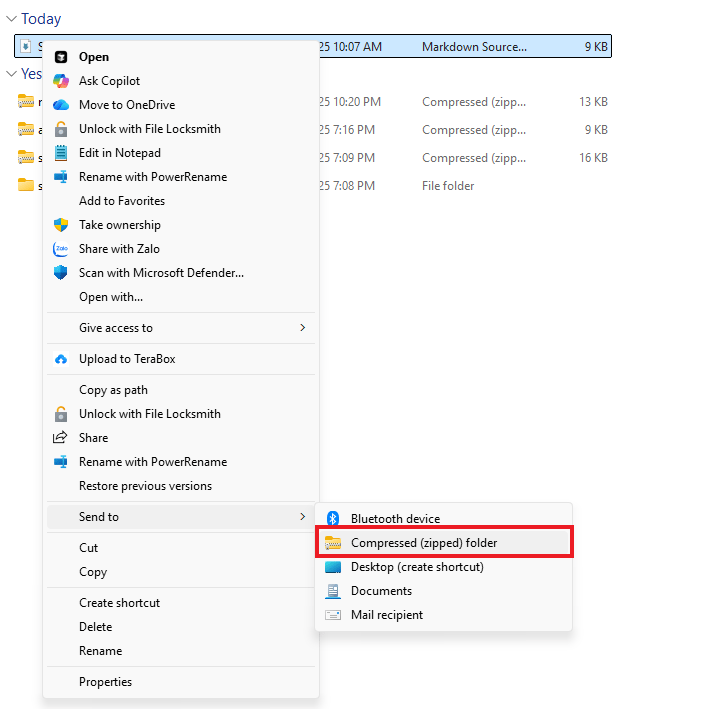Click the Documents icon in Send to submenu

click(x=333, y=591)
